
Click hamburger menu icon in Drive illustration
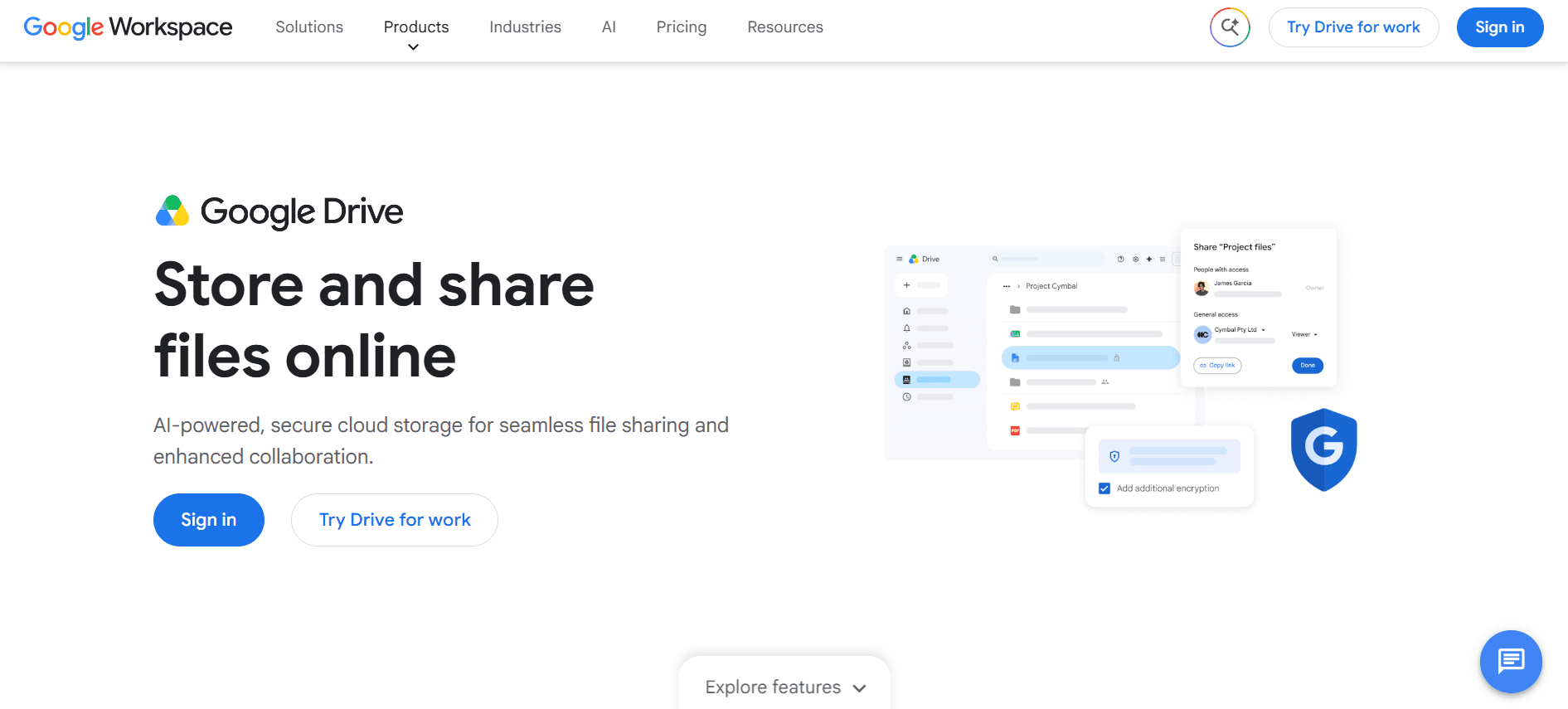899,259
